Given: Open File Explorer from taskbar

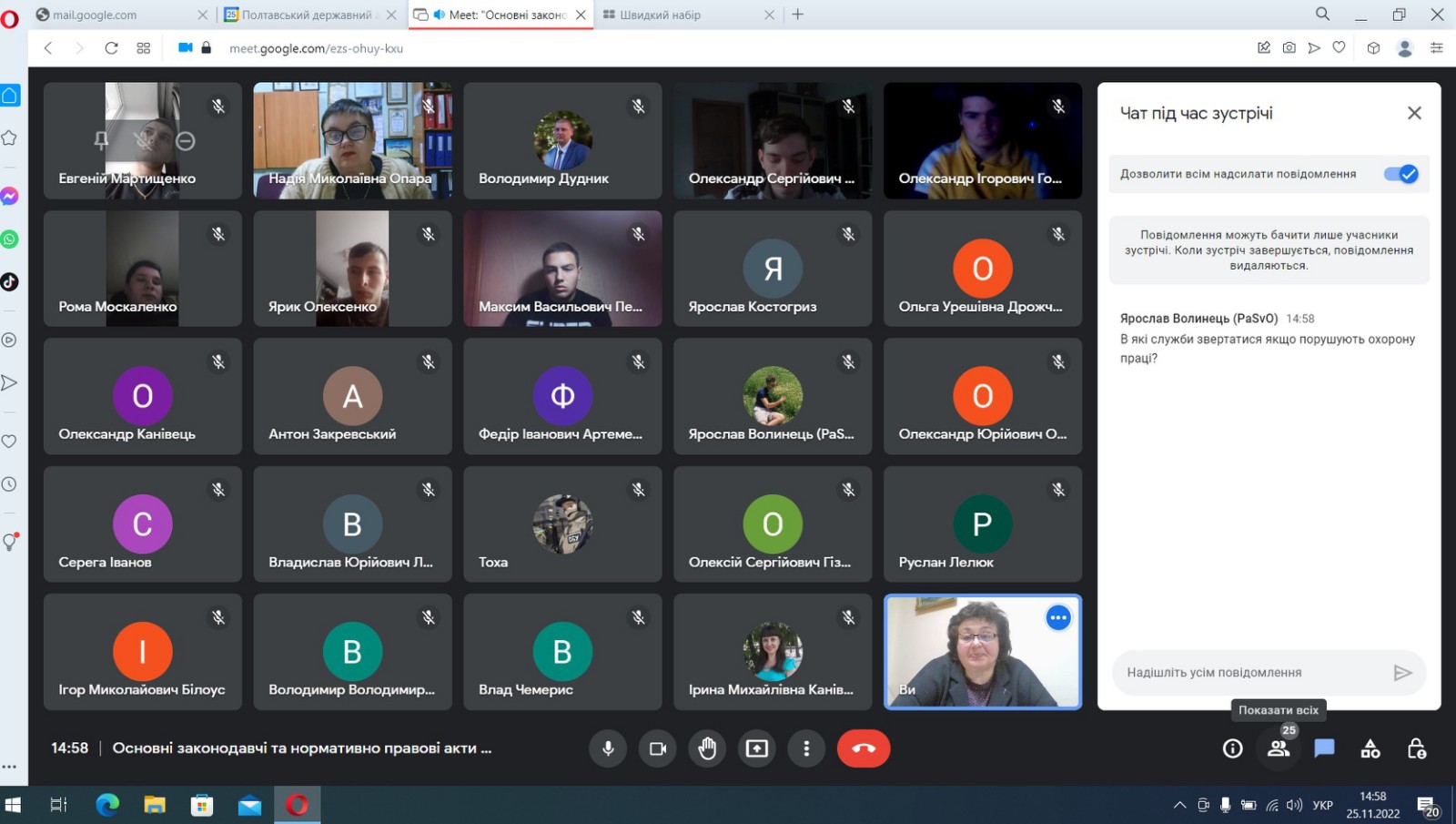Looking at the screenshot, I should point(155,805).
